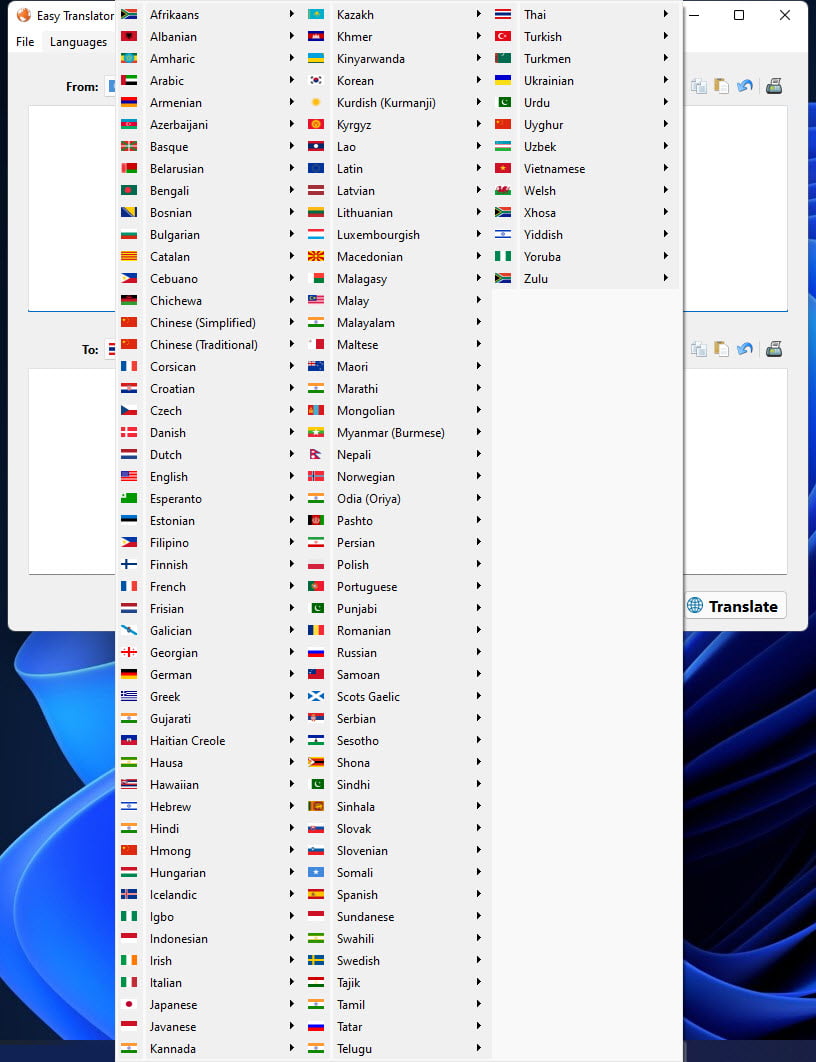Viewport: 816px width, 1062px height.
Task: Click the Easy Translator app icon in title bar
Action: [24, 15]
